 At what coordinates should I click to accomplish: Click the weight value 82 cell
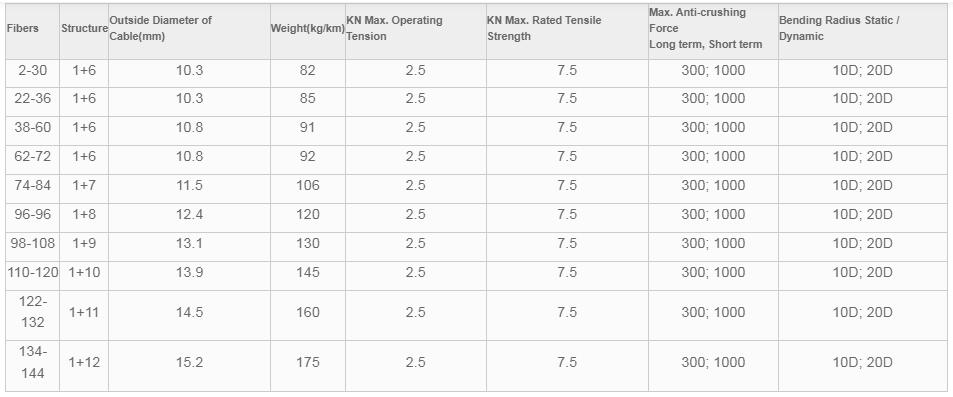point(308,71)
